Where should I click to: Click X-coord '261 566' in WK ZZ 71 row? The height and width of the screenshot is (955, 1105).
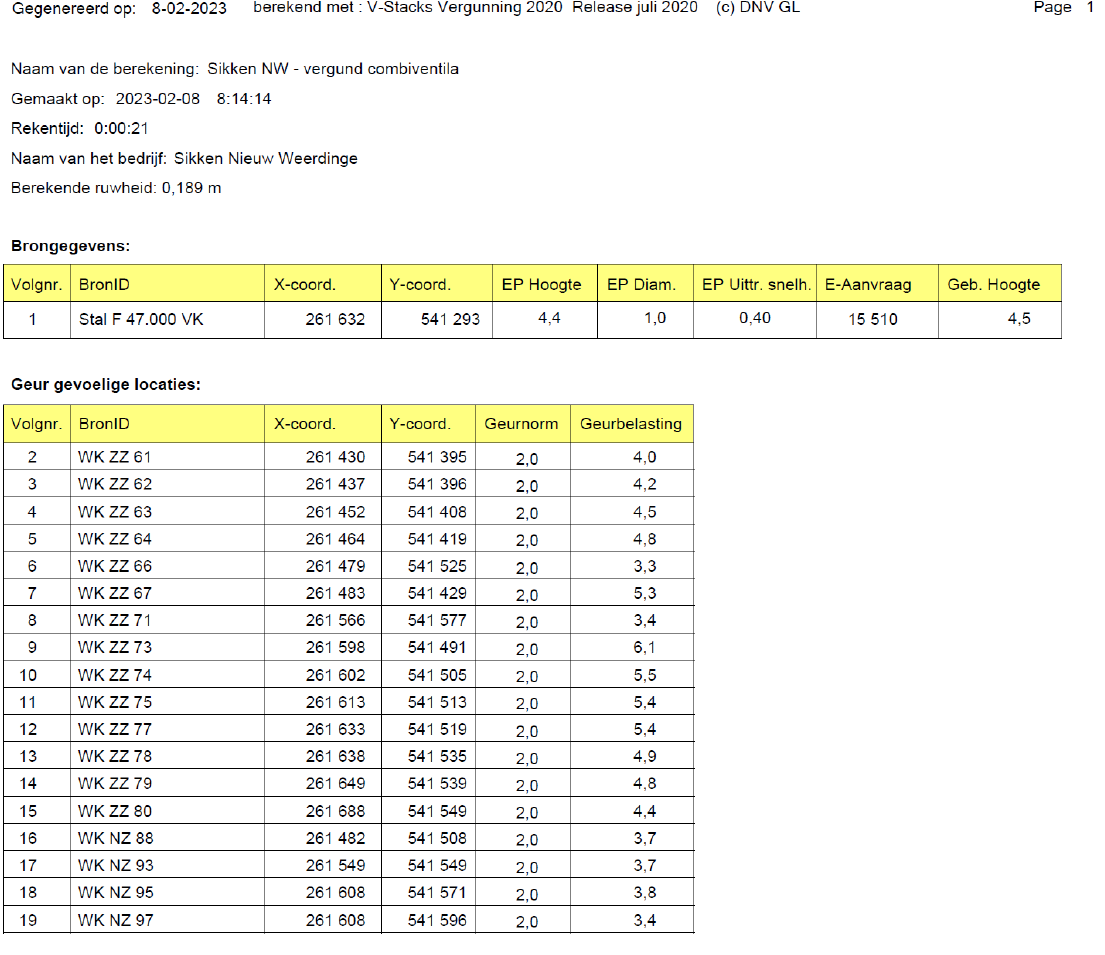coord(335,620)
